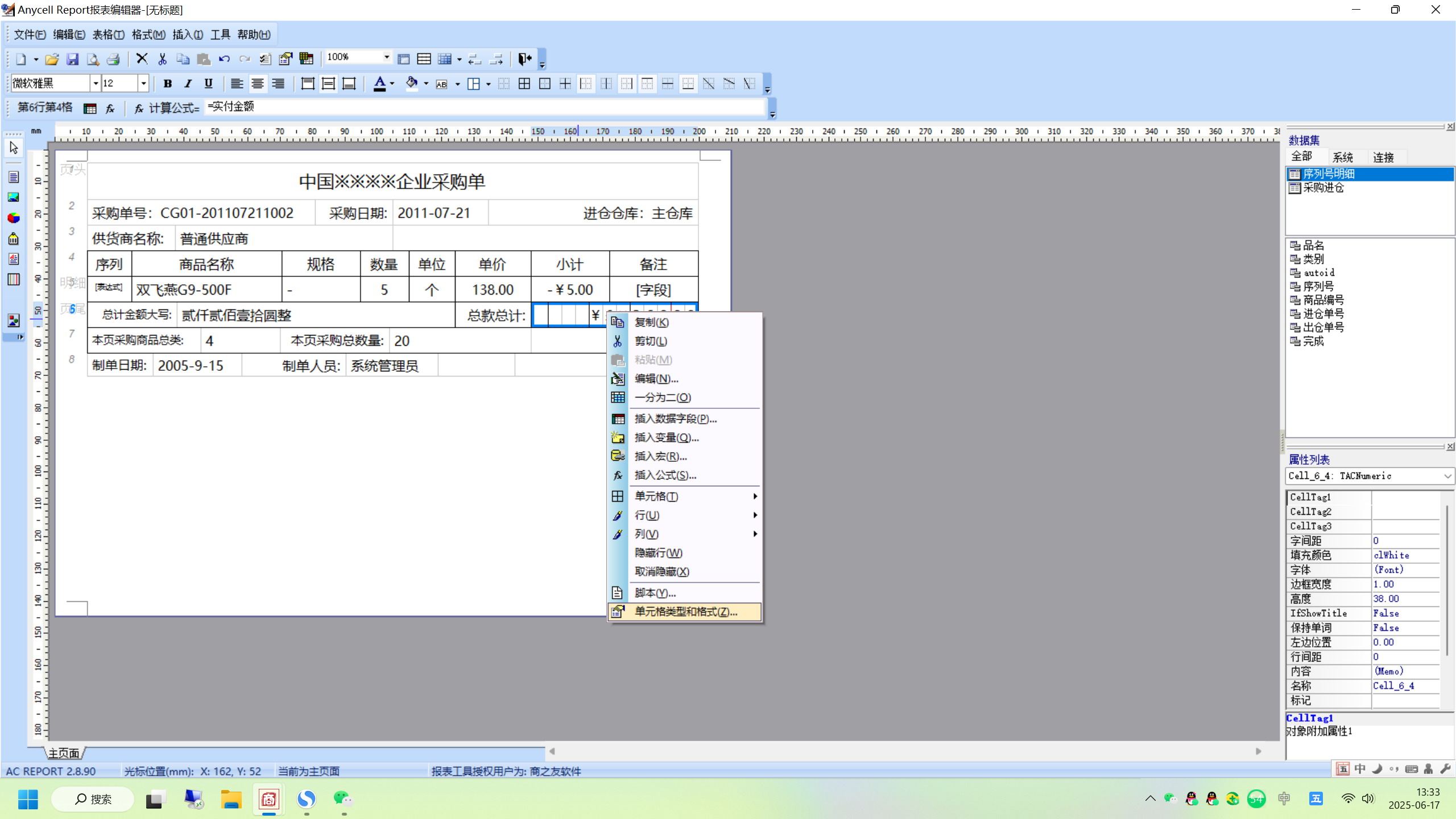
Task: Toggle underline formatting
Action: [x=209, y=84]
